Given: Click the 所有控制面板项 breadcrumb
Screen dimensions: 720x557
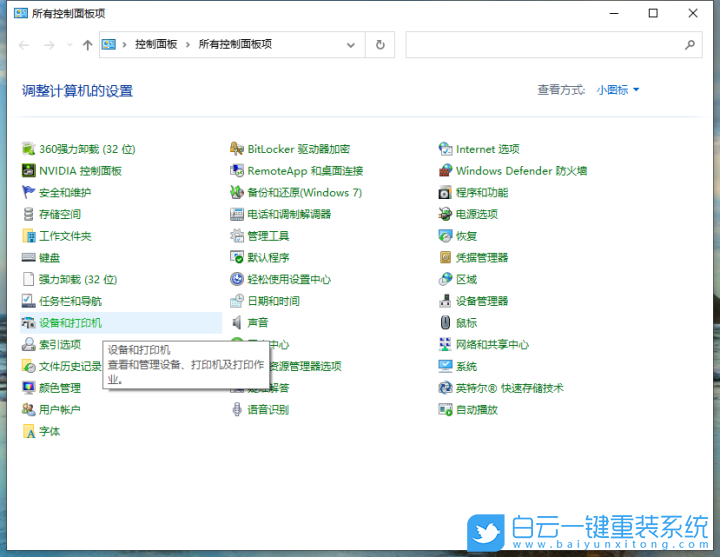Looking at the screenshot, I should pyautogui.click(x=235, y=45).
